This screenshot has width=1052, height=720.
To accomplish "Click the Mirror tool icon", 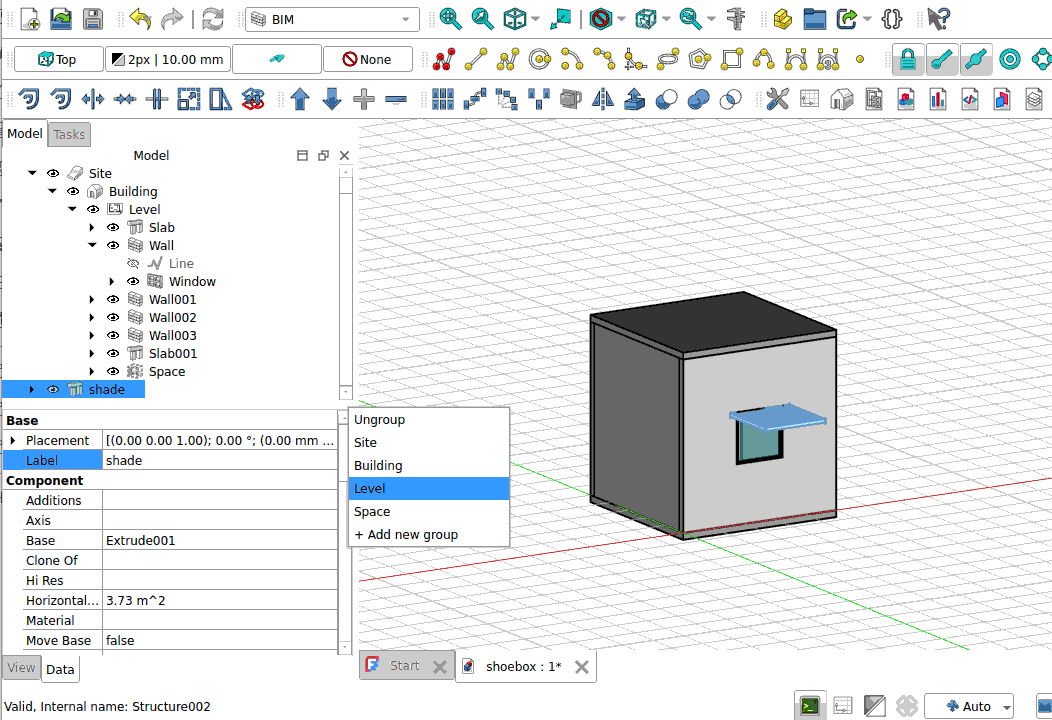I will coord(602,99).
